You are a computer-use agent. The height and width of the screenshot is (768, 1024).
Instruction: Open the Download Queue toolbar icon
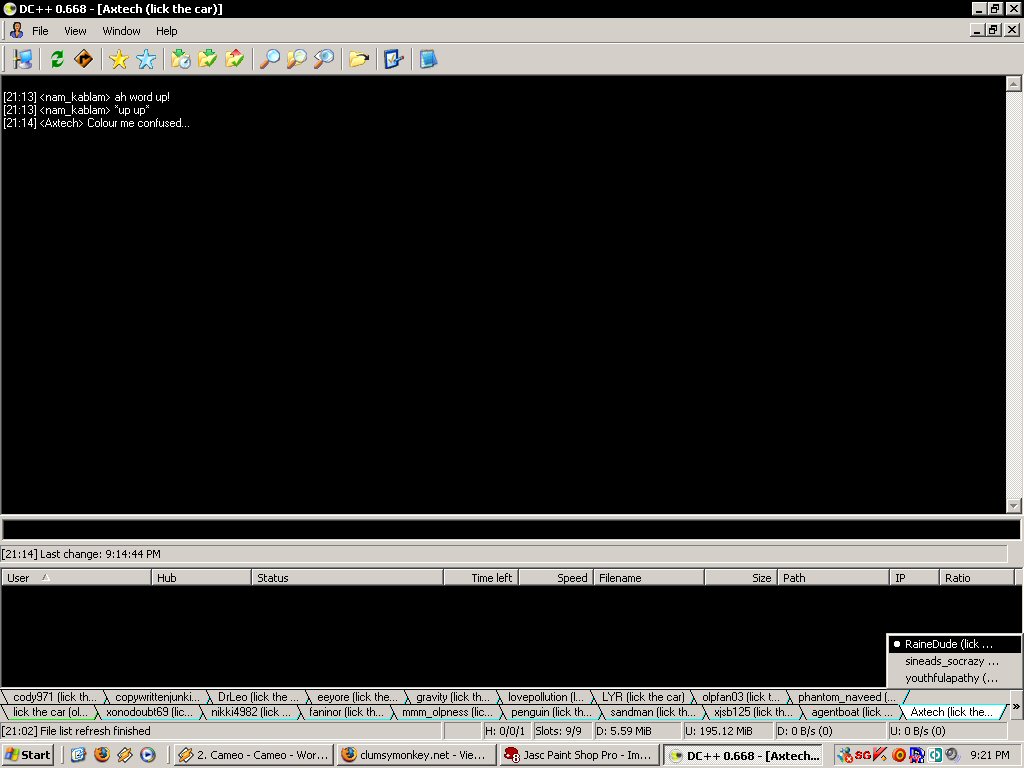(181, 59)
